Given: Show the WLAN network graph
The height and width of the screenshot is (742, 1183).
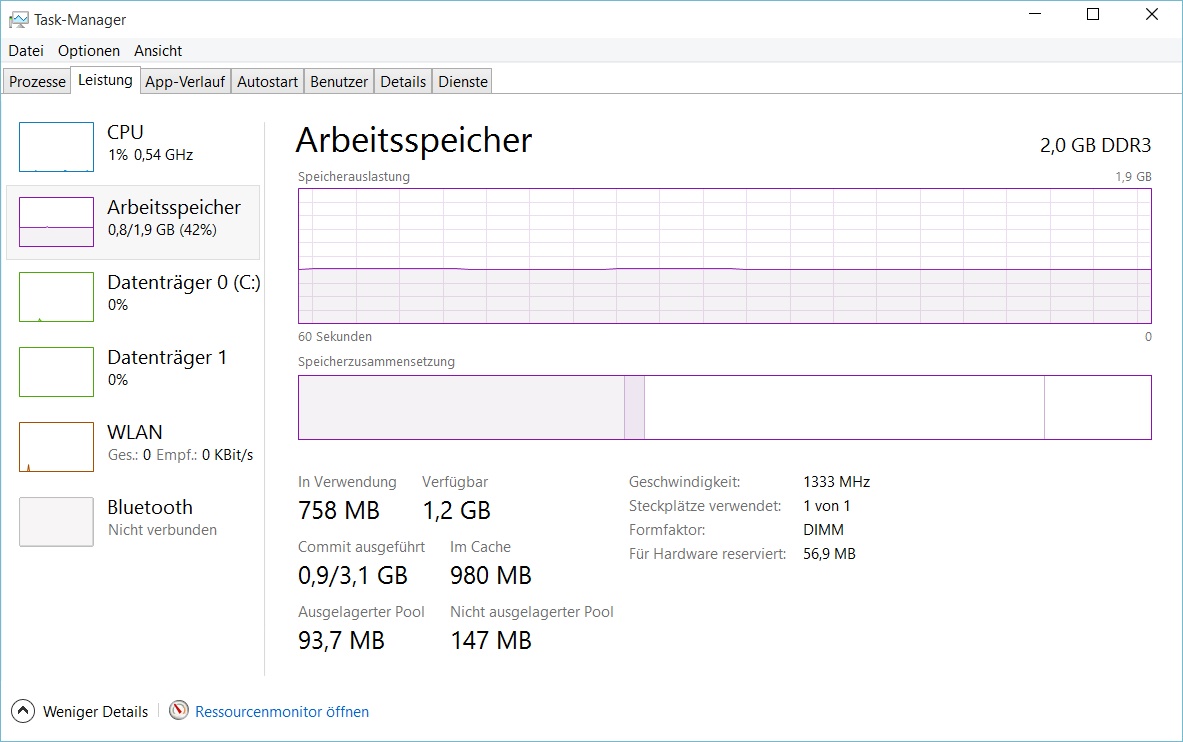Looking at the screenshot, I should coord(56,447).
